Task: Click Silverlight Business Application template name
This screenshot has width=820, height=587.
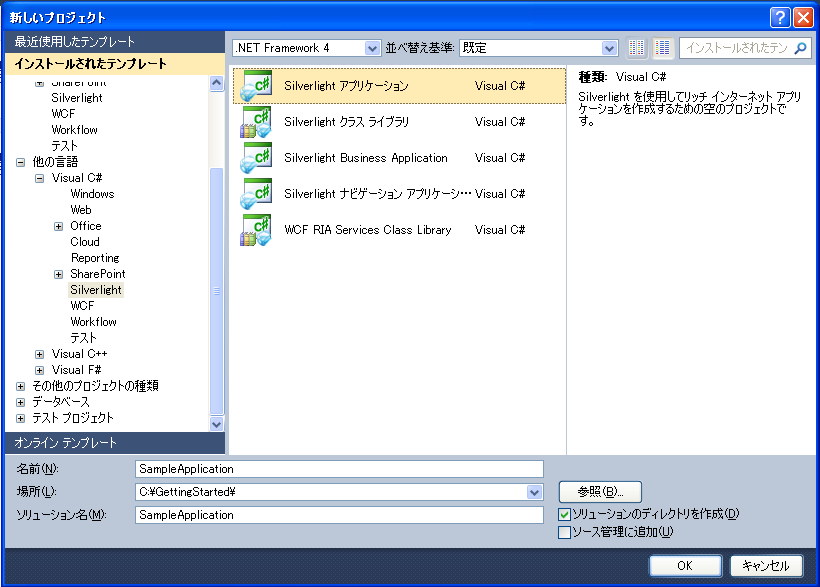Action: (x=366, y=158)
